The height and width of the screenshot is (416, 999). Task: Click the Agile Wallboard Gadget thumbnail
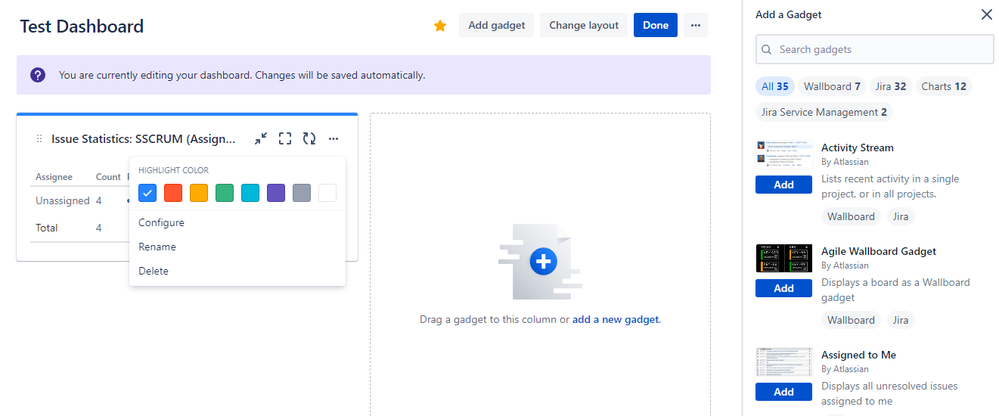[784, 258]
